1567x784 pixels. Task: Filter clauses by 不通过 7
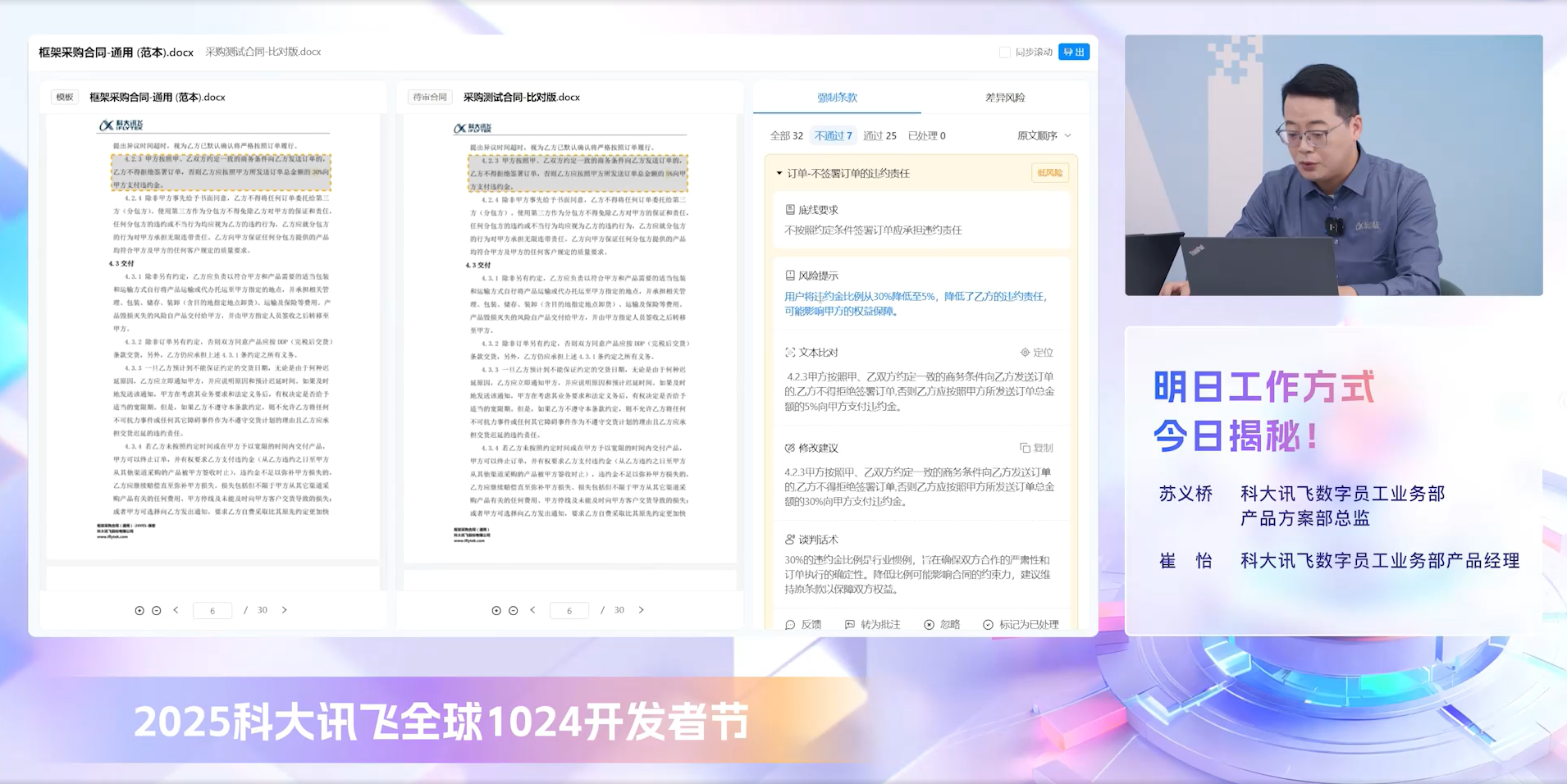833,136
